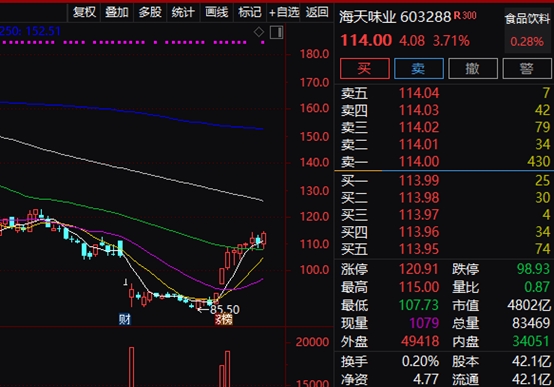The image size is (554, 387).
Task: Select 多股 multi-stock view
Action: pyautogui.click(x=150, y=13)
